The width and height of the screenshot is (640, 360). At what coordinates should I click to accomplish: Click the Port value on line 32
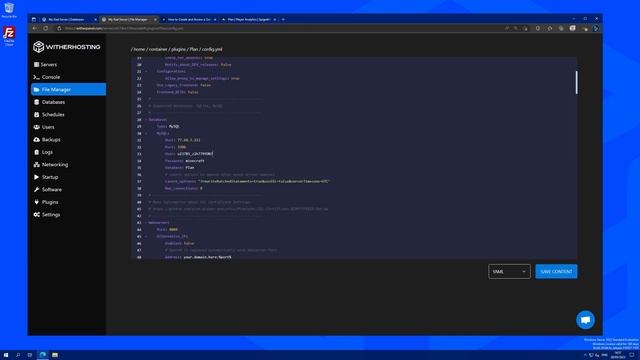click(x=182, y=147)
